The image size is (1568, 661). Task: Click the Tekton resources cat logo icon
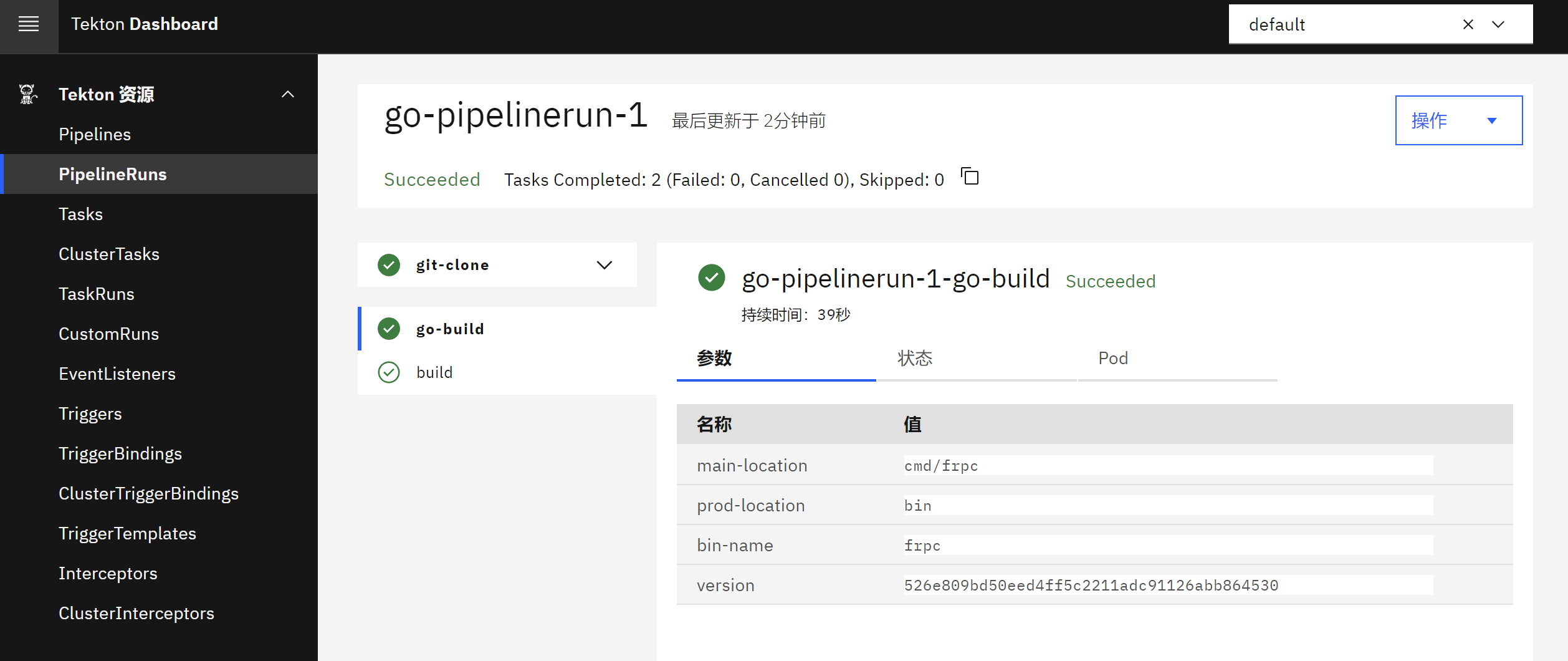27,94
